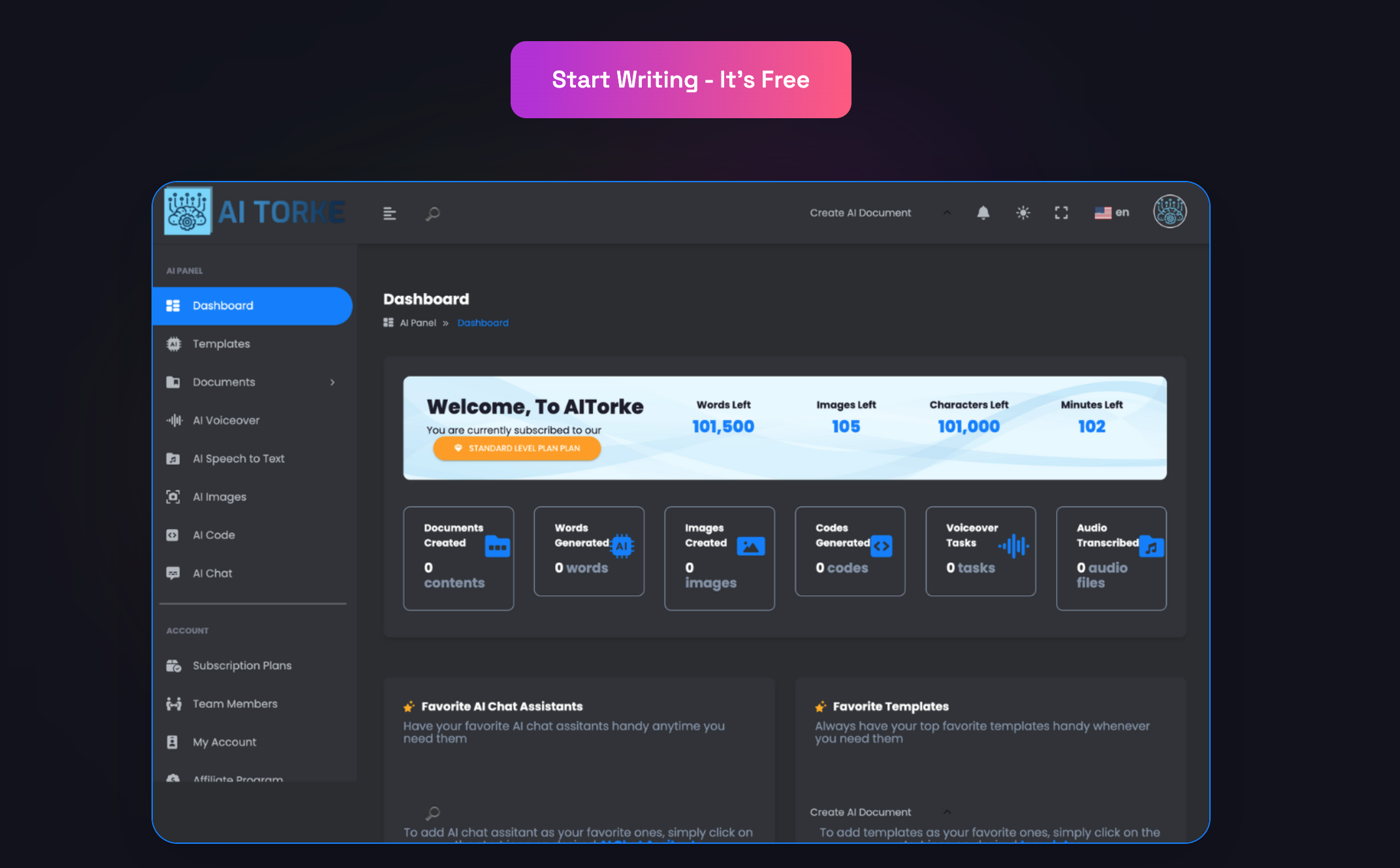Click the AI Torke logo
This screenshot has width=1400, height=868.
tap(254, 211)
